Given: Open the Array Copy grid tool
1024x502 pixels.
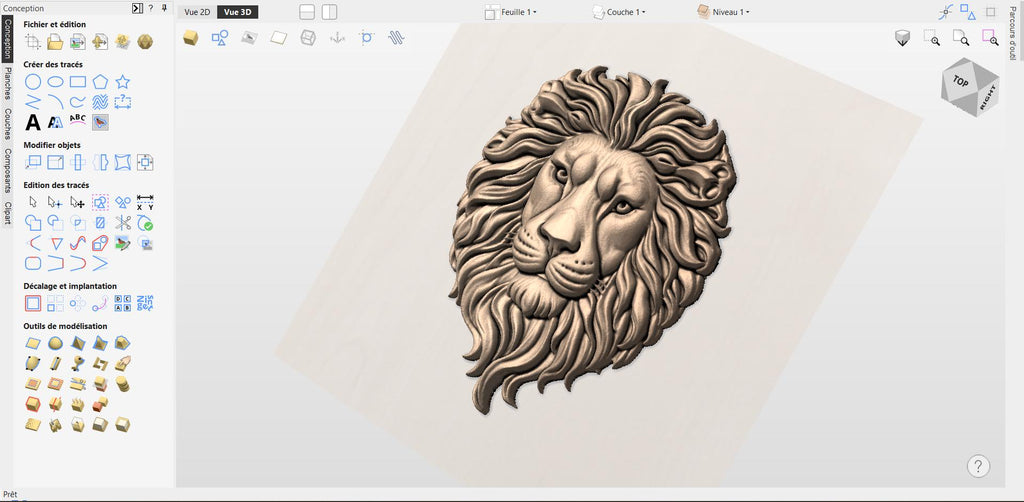Looking at the screenshot, I should tap(56, 304).
